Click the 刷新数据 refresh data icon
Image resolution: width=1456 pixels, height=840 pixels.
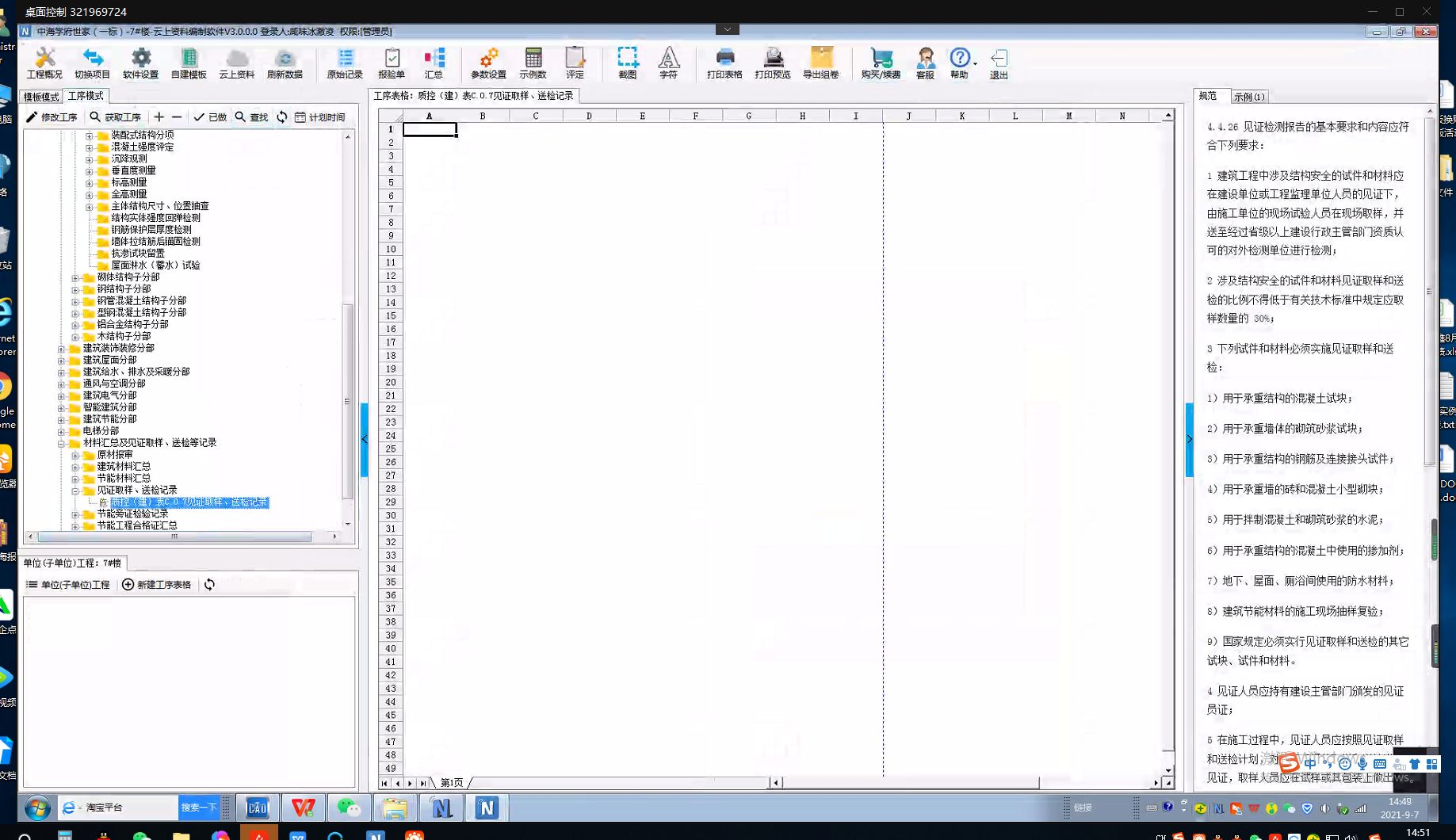point(285,63)
